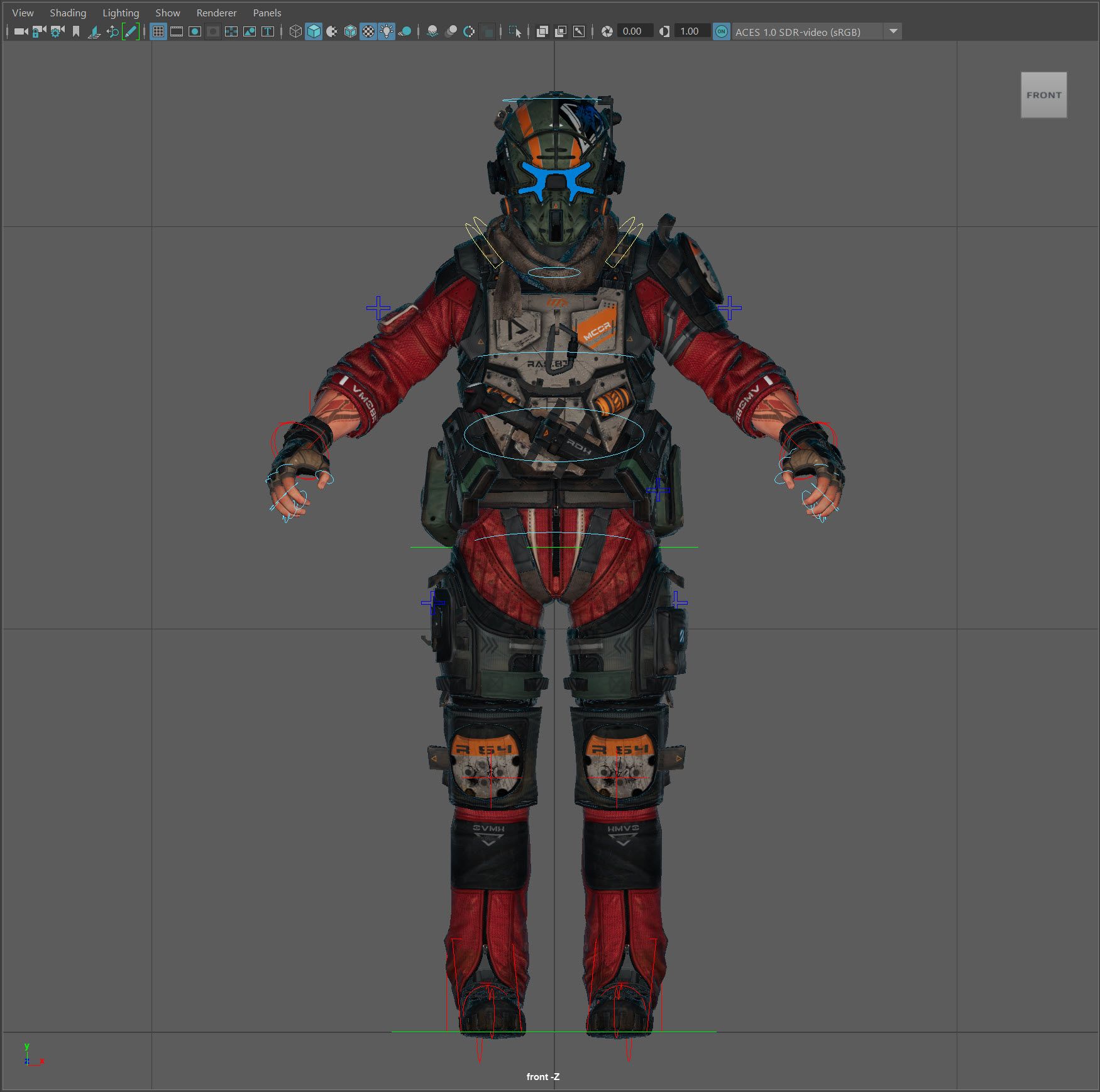Select the waist ellipse rig control
This screenshot has width=1100, height=1092.
[x=554, y=434]
